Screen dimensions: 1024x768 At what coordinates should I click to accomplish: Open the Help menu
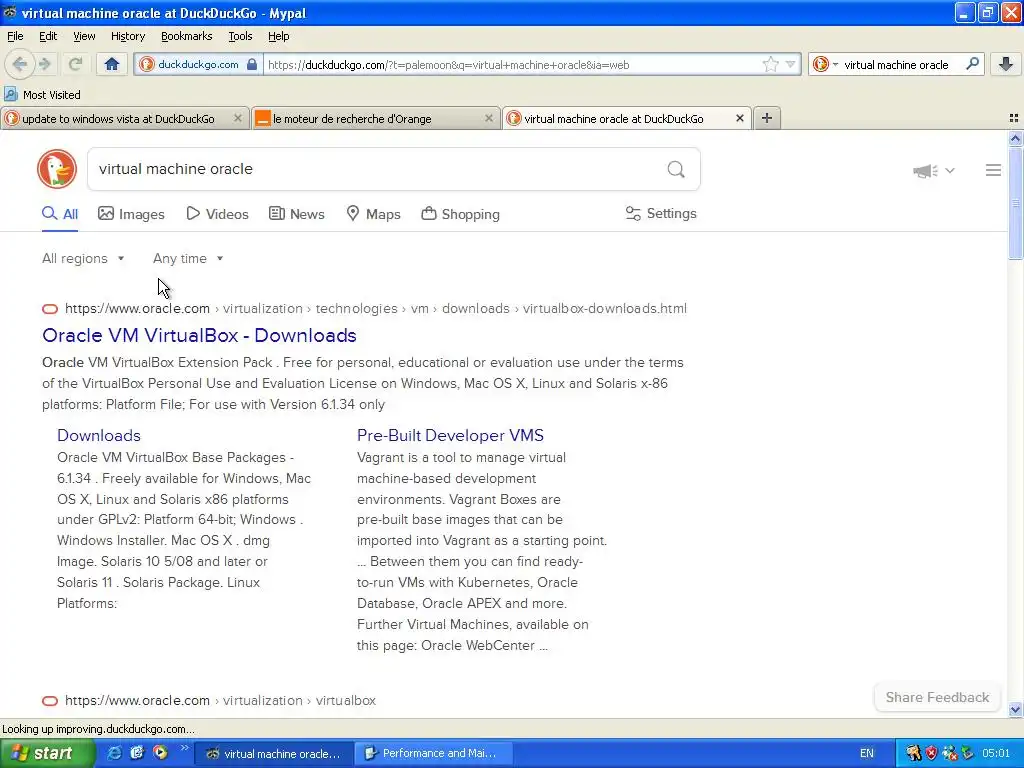278,36
